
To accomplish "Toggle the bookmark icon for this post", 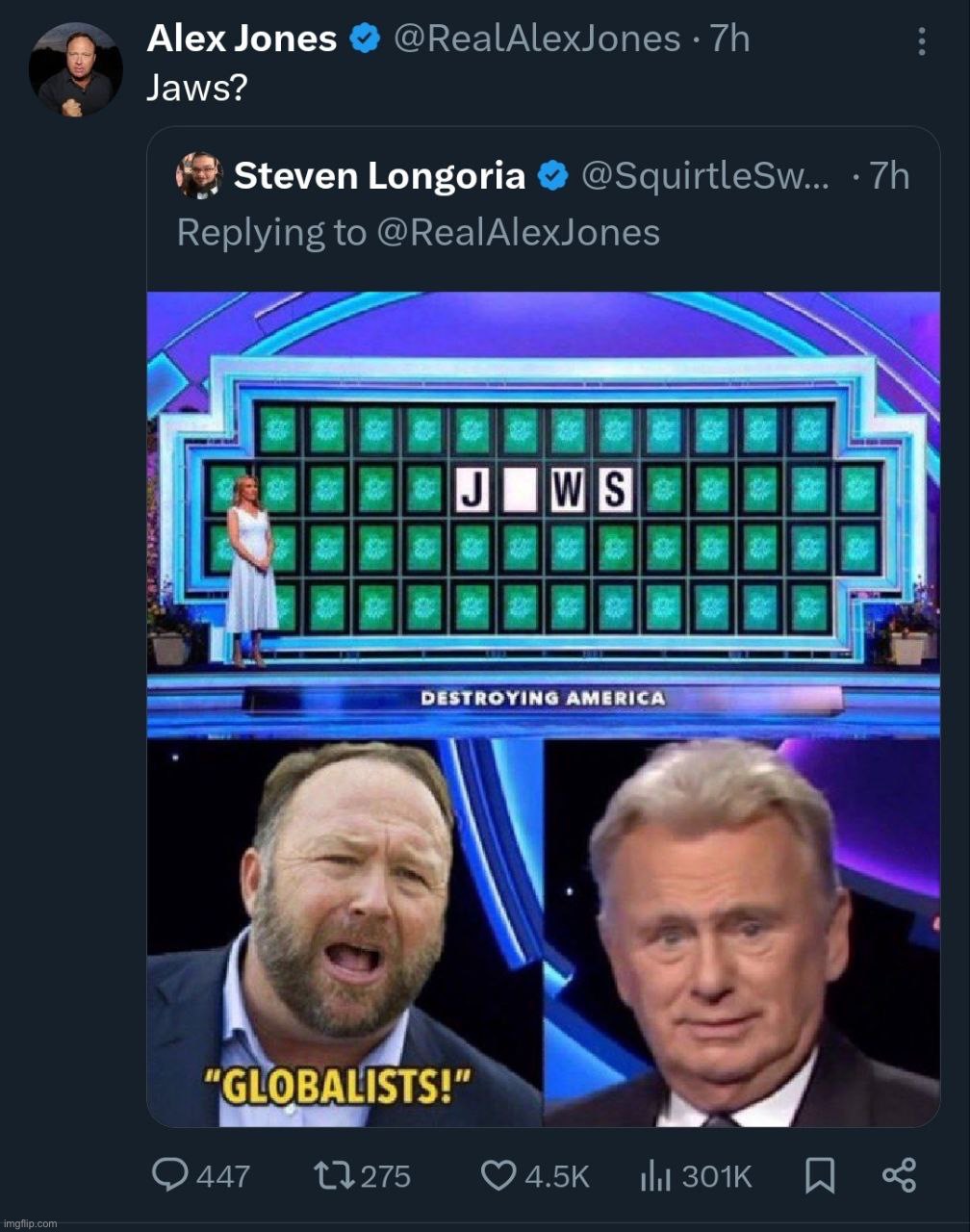I will point(820,1174).
